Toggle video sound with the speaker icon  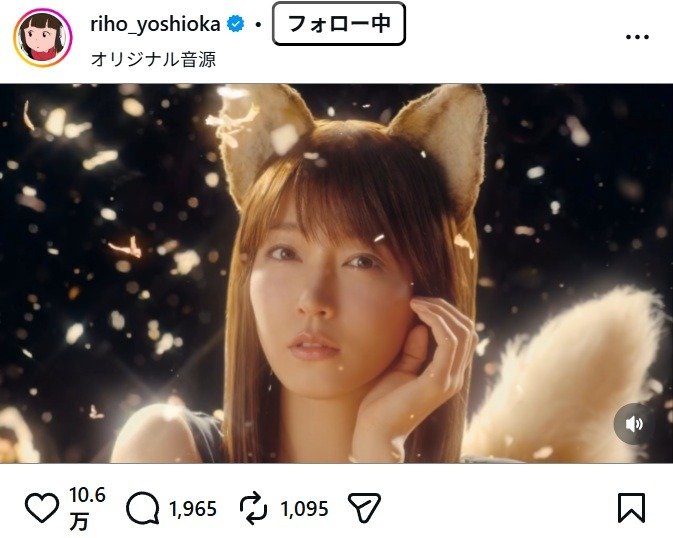tap(634, 424)
